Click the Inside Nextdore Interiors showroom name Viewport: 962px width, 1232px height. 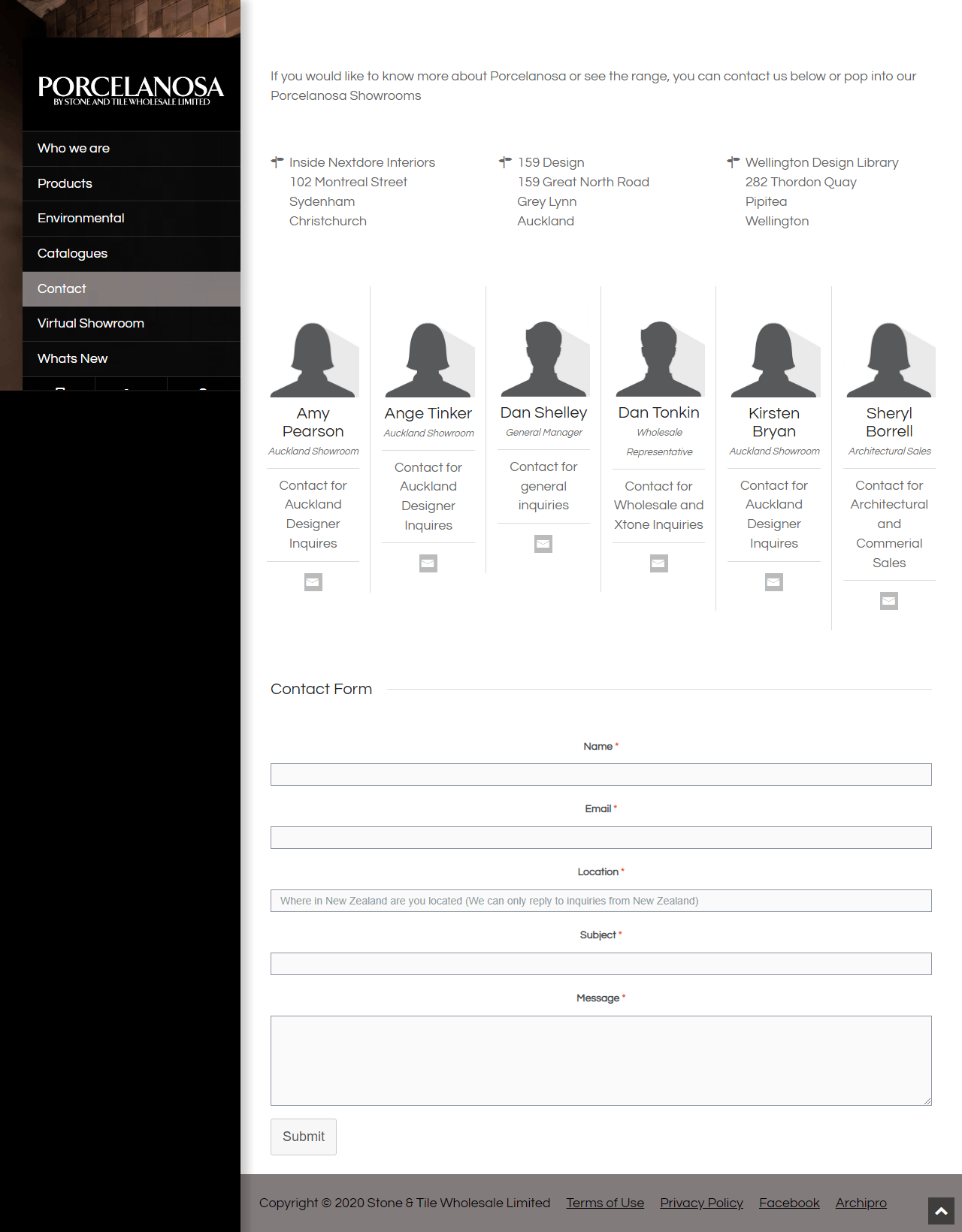(x=362, y=162)
